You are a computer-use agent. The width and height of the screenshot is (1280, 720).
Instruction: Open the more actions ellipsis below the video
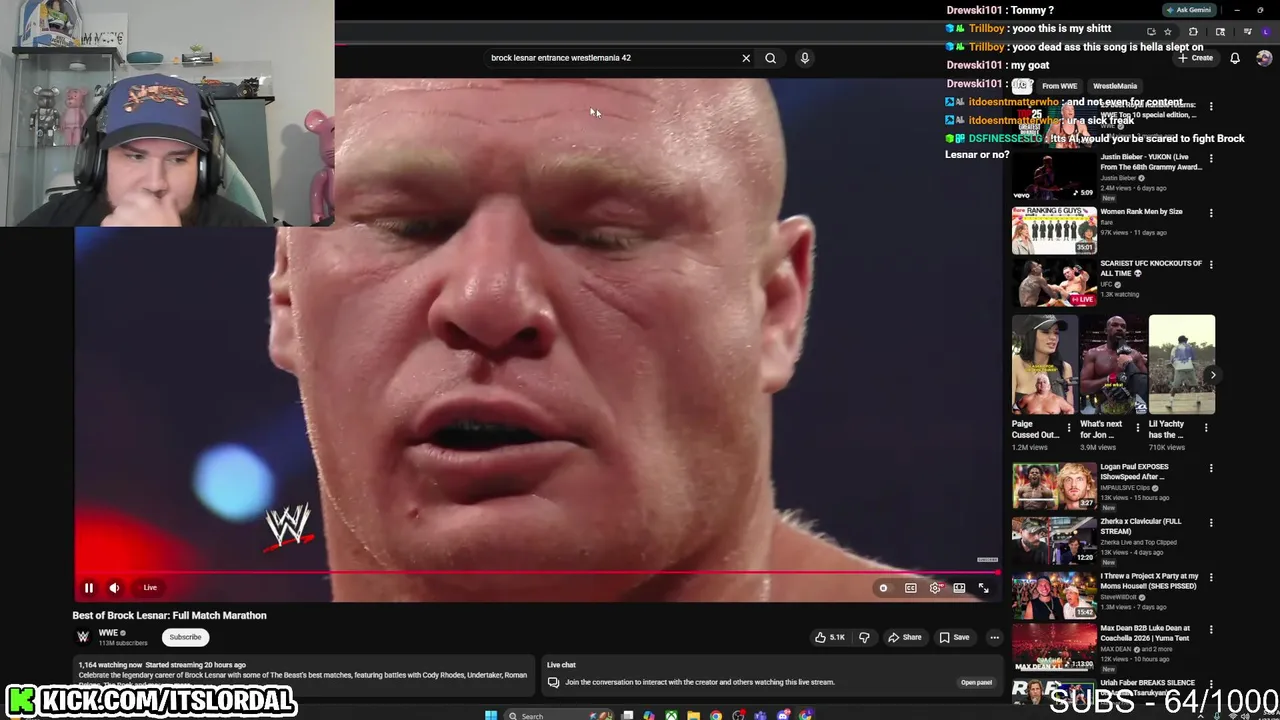pyautogui.click(x=994, y=637)
